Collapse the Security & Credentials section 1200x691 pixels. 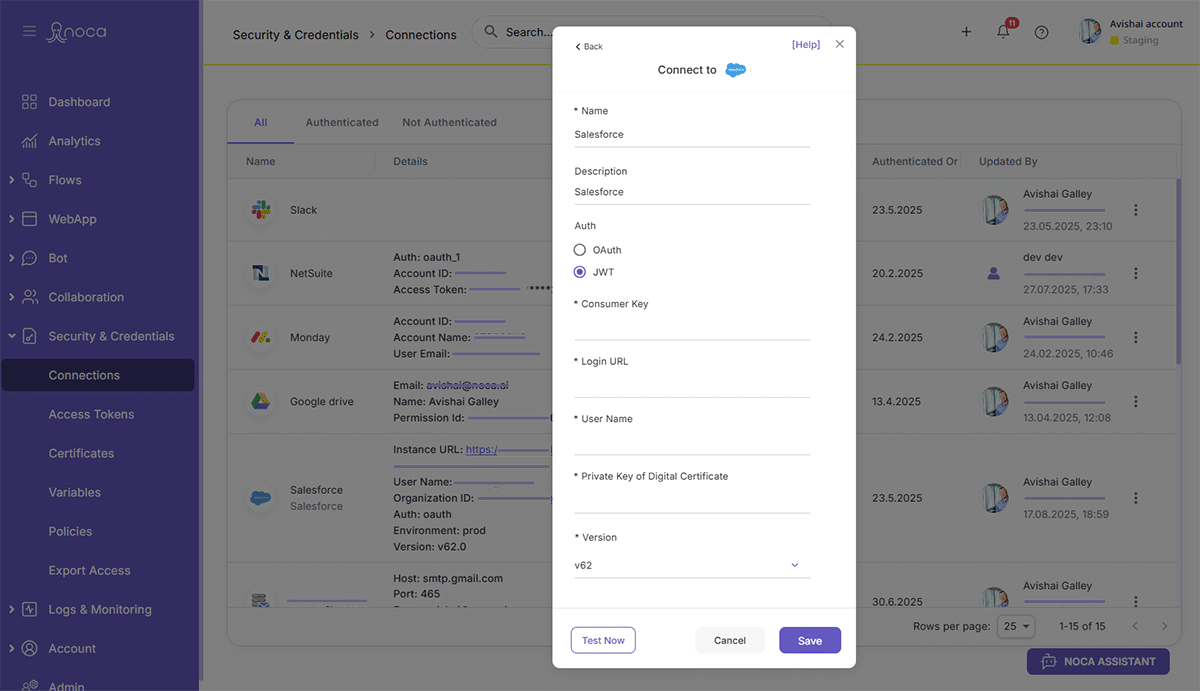coord(12,336)
